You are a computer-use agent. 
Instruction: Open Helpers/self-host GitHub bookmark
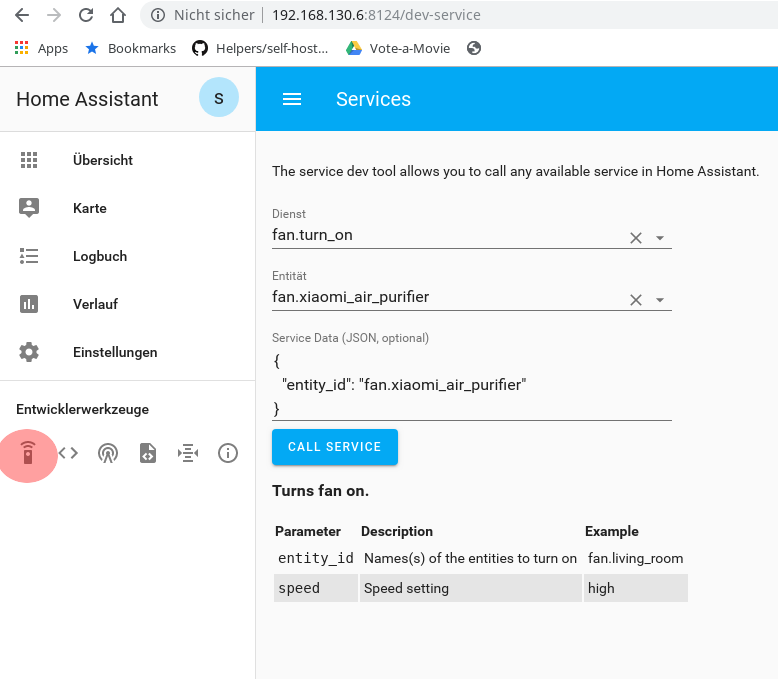click(x=260, y=48)
